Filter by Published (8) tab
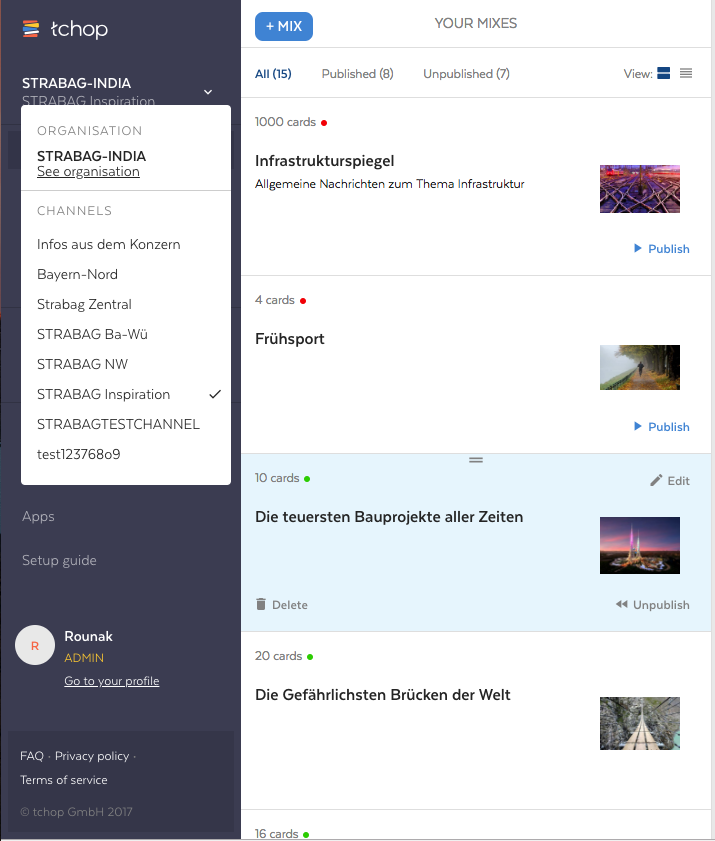Image resolution: width=715 pixels, height=841 pixels. pos(357,74)
